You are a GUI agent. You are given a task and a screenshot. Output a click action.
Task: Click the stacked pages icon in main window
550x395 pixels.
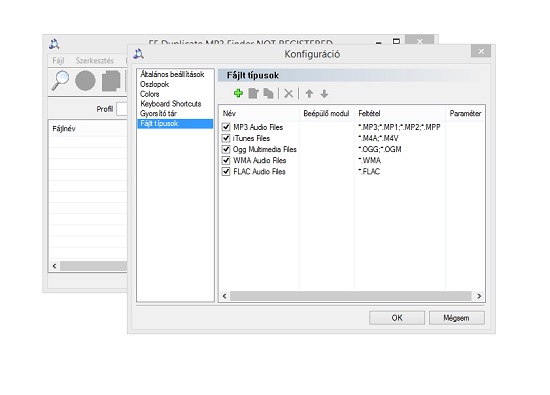[x=111, y=81]
